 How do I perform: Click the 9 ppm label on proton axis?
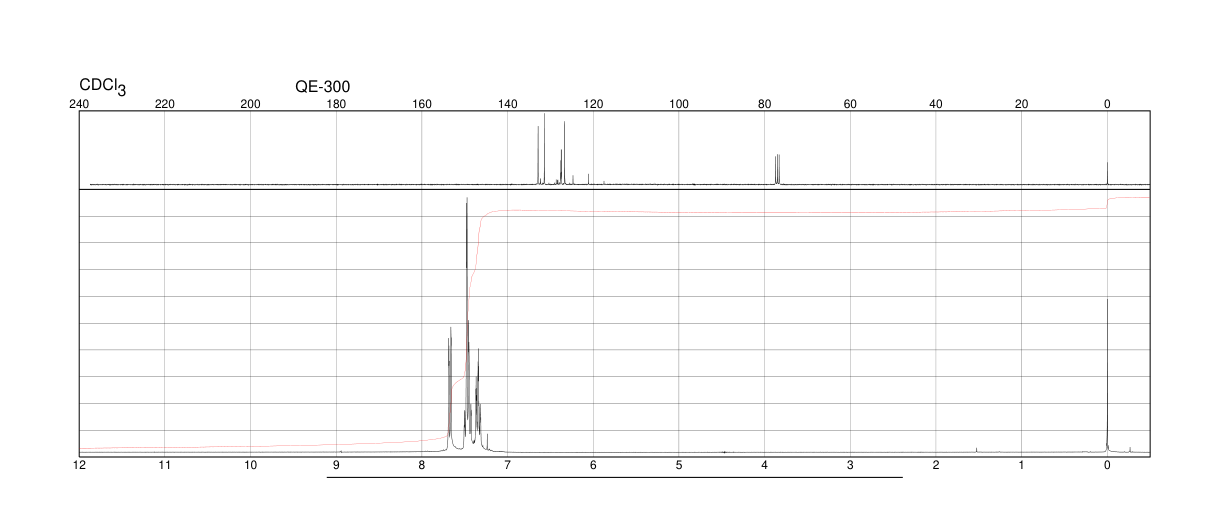336,465
